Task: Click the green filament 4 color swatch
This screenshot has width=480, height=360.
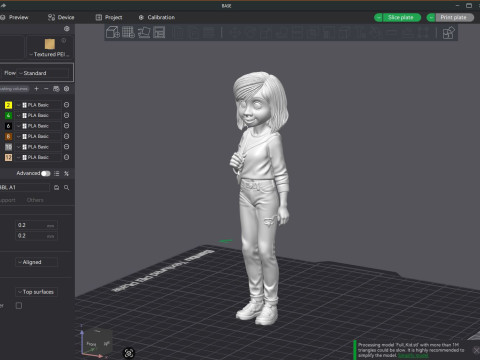Action: [8, 115]
